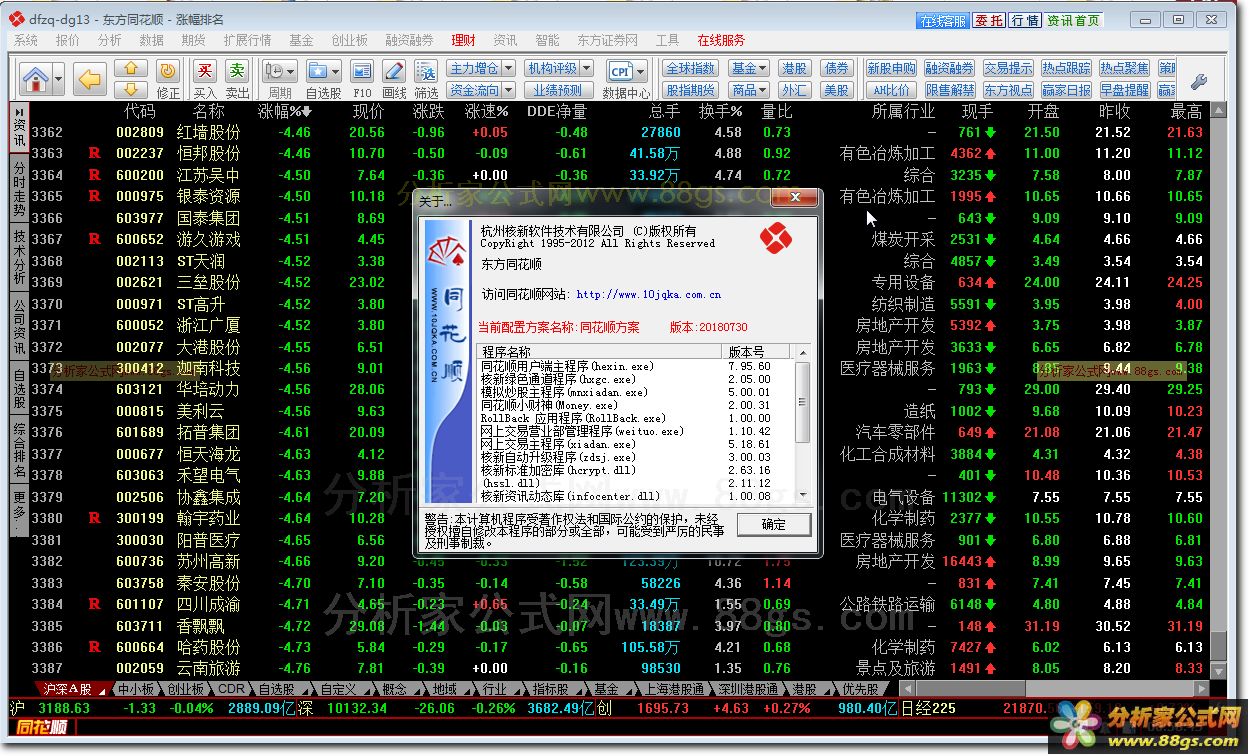Click the 港股 toolbar button

[794, 68]
